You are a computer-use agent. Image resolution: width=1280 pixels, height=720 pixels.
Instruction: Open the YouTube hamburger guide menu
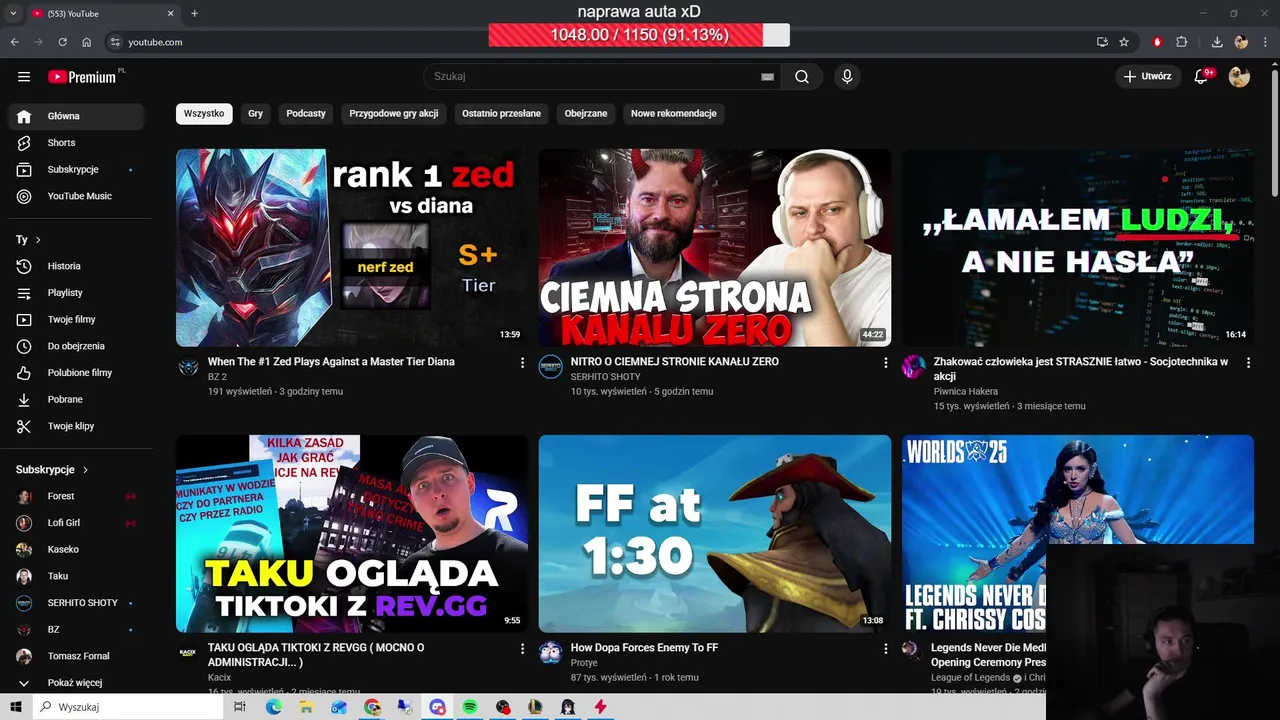[24, 77]
